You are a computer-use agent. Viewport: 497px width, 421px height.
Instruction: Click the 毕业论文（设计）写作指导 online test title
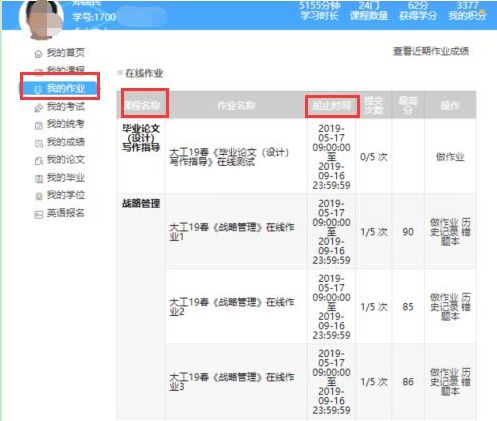coord(229,157)
